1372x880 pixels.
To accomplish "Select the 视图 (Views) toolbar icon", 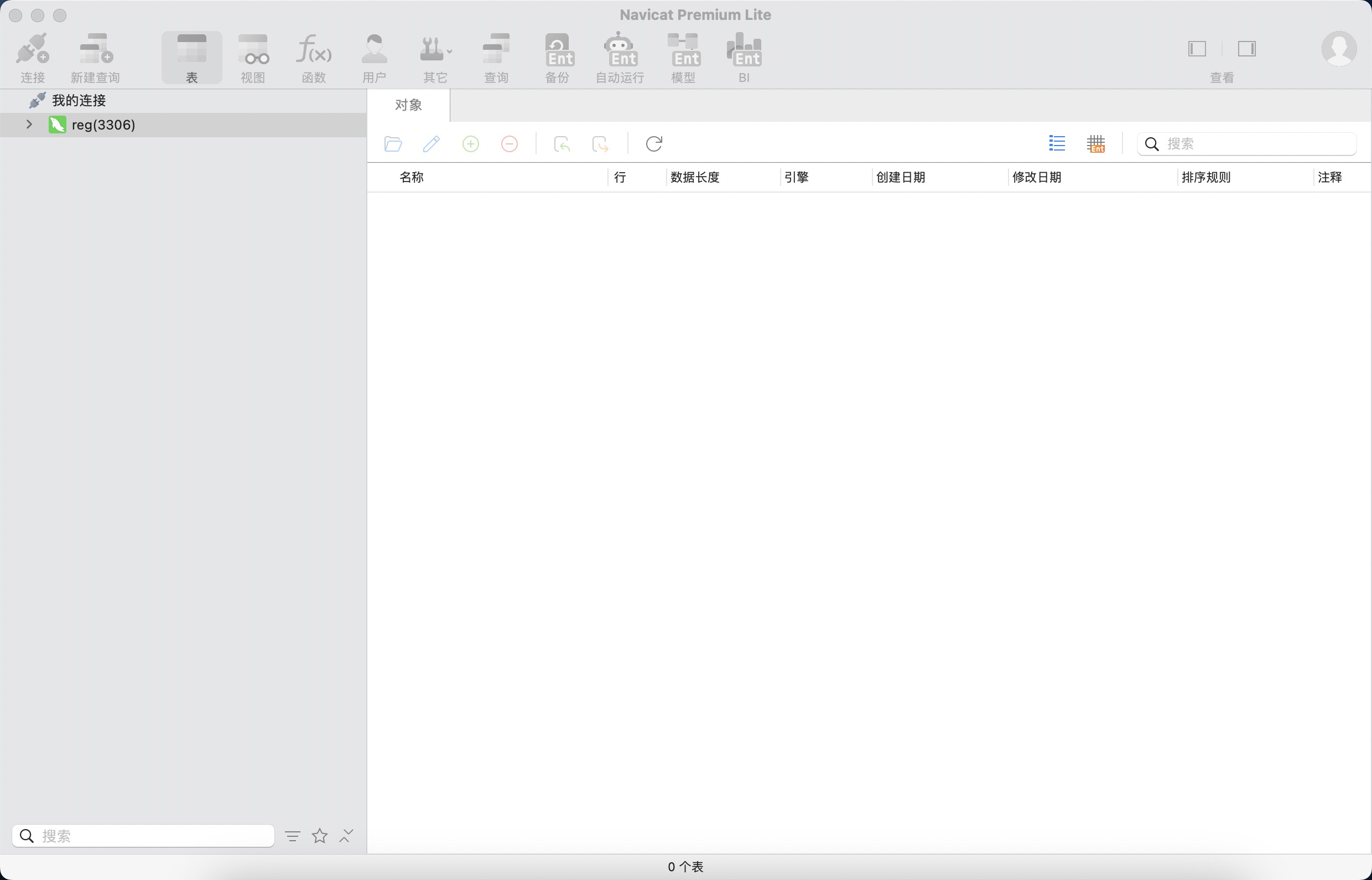I will [x=253, y=50].
